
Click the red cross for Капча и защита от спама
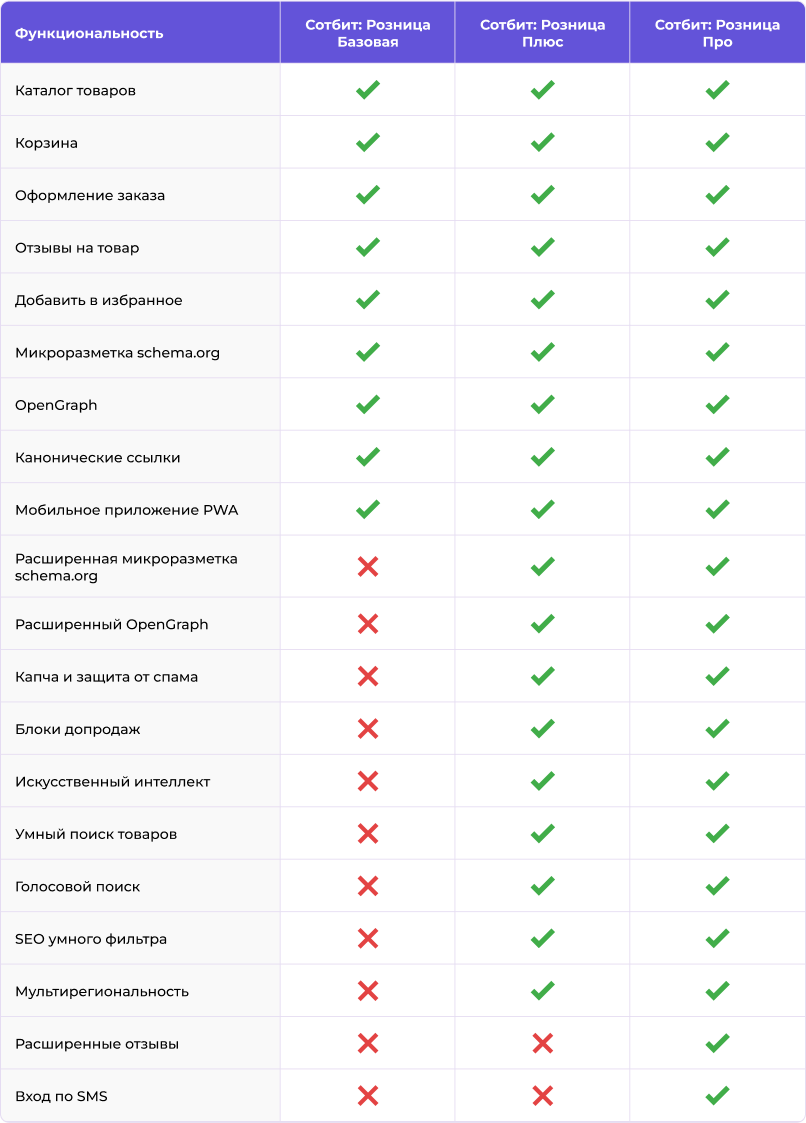pos(368,676)
